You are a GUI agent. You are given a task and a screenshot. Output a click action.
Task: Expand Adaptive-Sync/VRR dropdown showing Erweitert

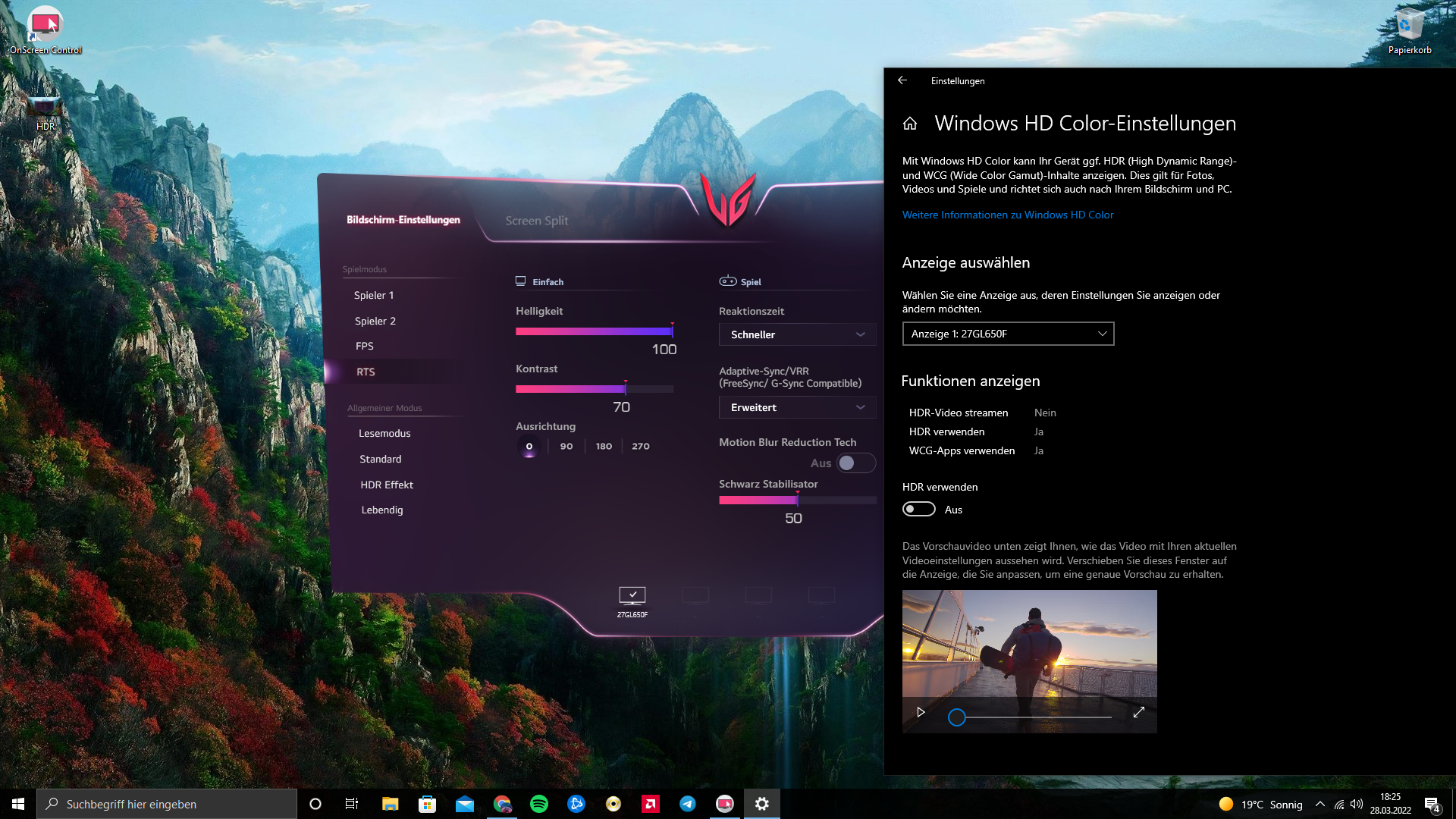point(797,407)
